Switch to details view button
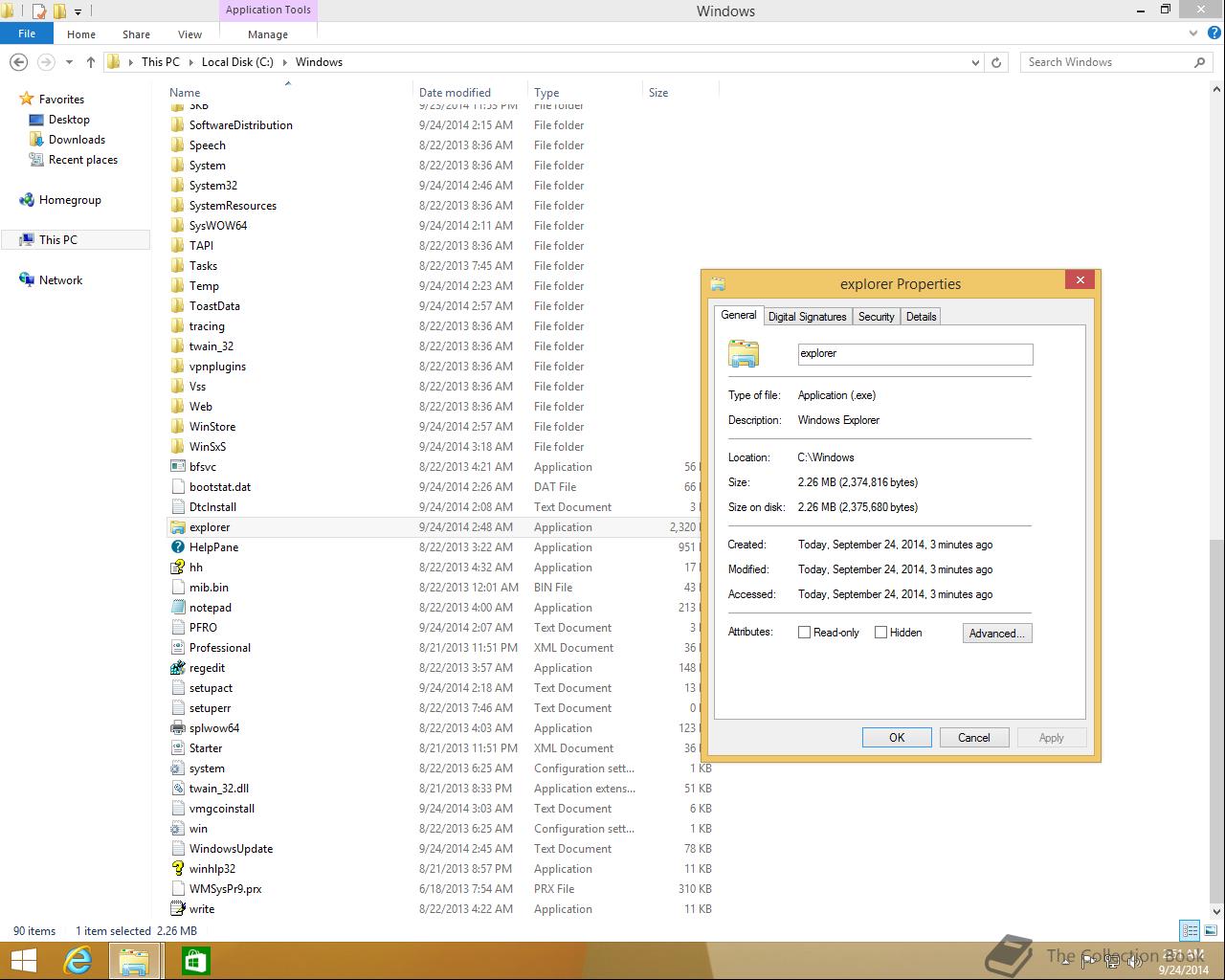The height and width of the screenshot is (980, 1225). [1190, 930]
